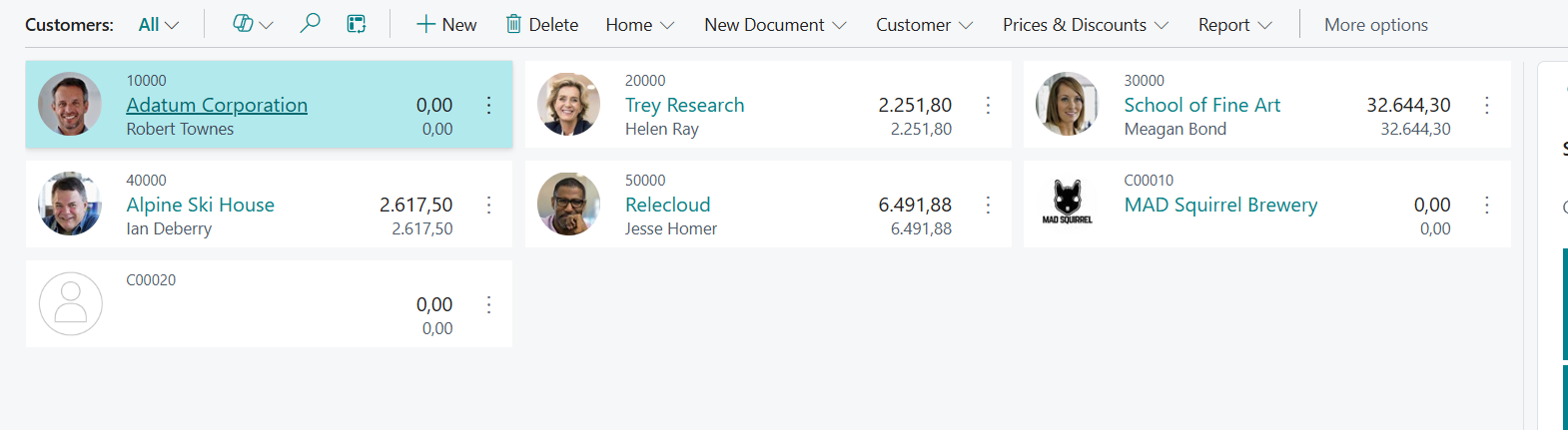Viewport: 1568px width, 430px height.
Task: Open three-dot menu for School of Fine Art
Action: [x=1487, y=105]
